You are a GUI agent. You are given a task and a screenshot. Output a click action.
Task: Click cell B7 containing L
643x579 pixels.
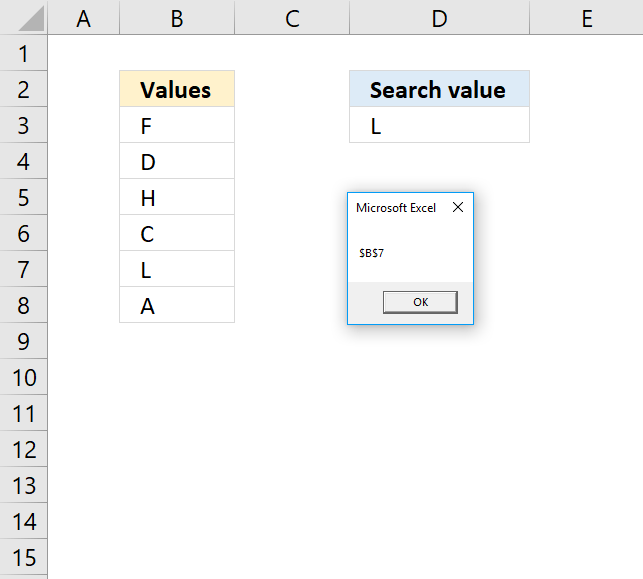176,270
